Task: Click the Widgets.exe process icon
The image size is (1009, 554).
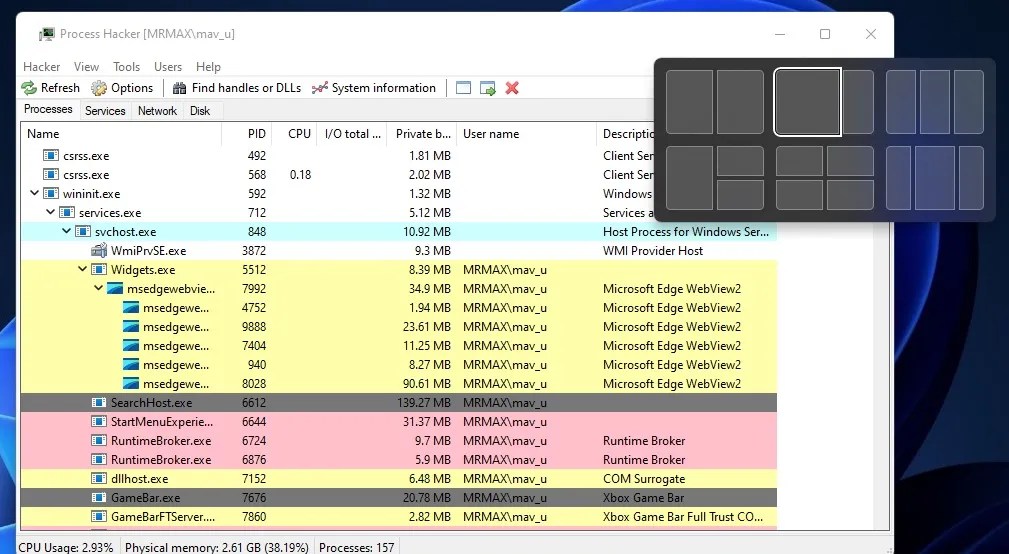Action: pyautogui.click(x=98, y=270)
